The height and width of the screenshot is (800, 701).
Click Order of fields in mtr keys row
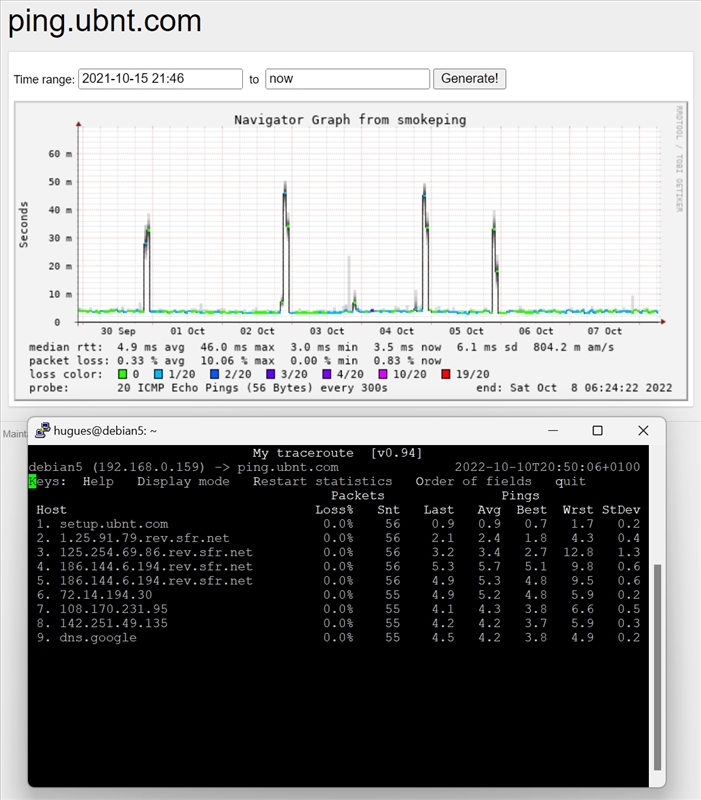[473, 482]
